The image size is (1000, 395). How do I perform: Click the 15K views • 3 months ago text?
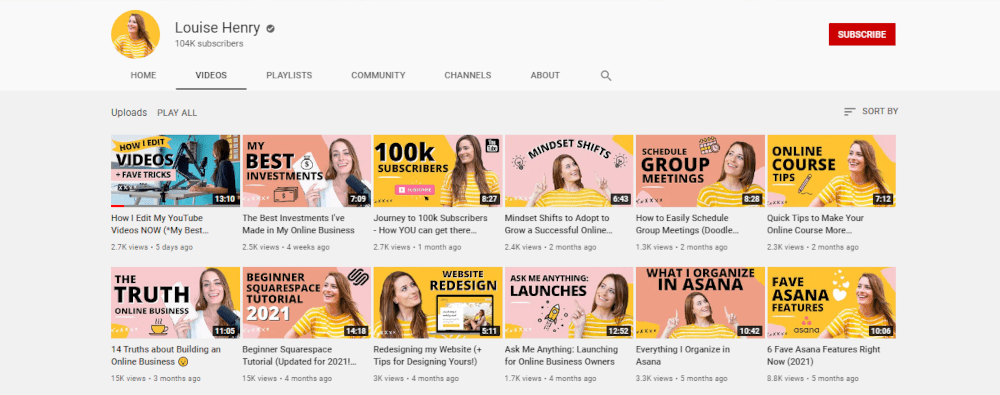[x=156, y=378]
